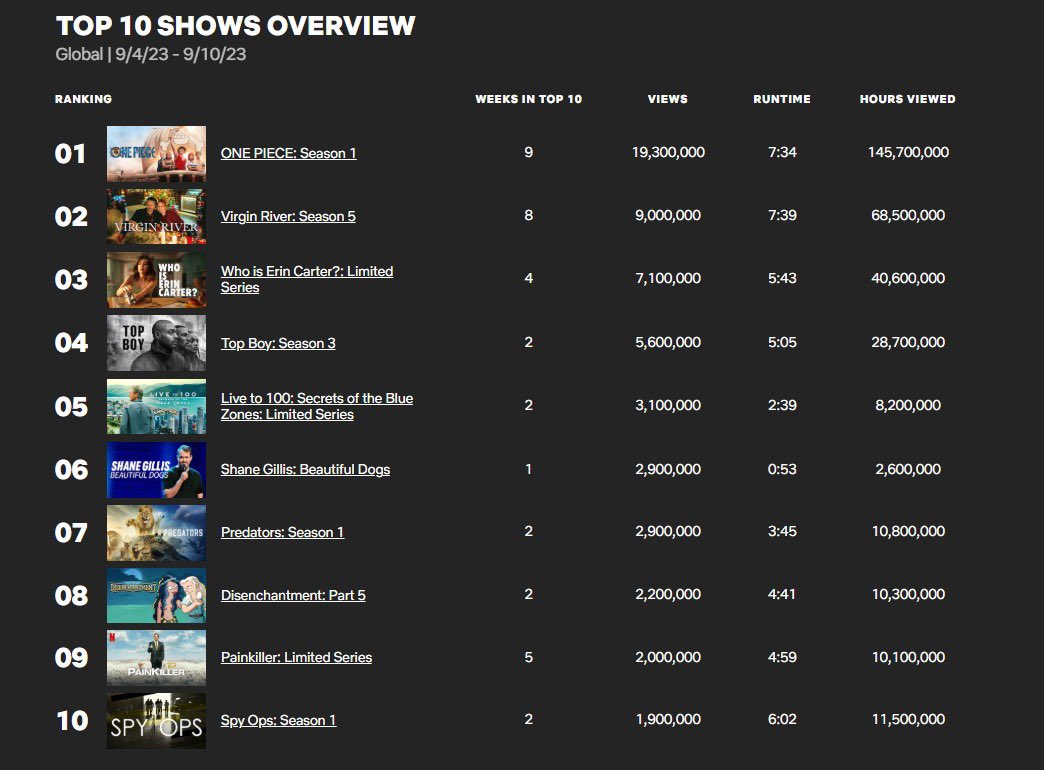The height and width of the screenshot is (770, 1044).
Task: Click the rank number 02
Action: [71, 217]
